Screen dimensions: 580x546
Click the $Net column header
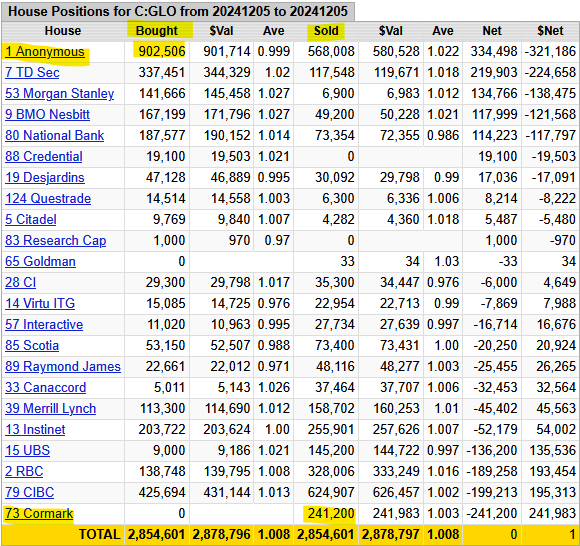pos(550,31)
